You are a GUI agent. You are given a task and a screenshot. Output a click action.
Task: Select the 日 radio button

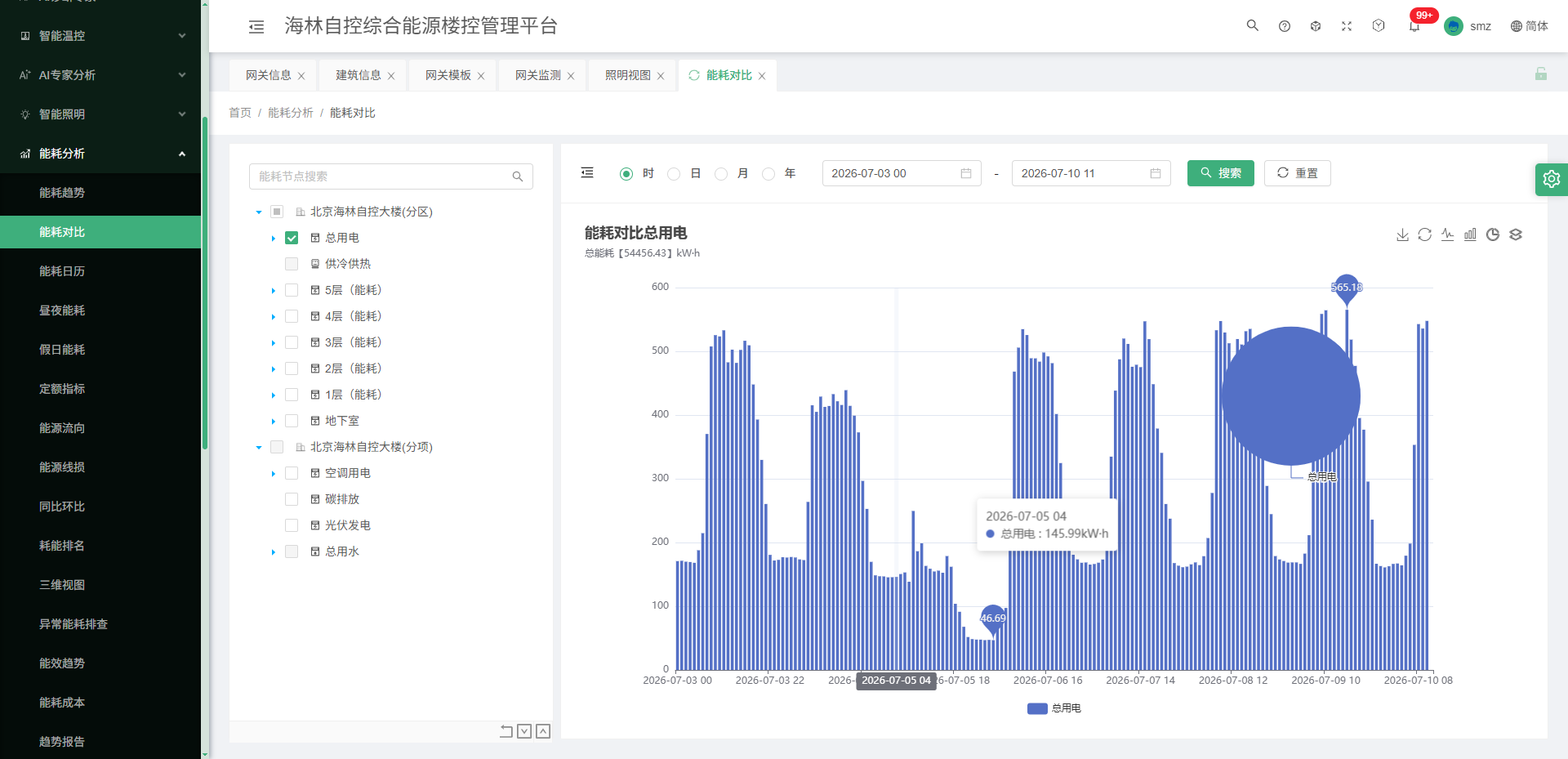coord(674,173)
